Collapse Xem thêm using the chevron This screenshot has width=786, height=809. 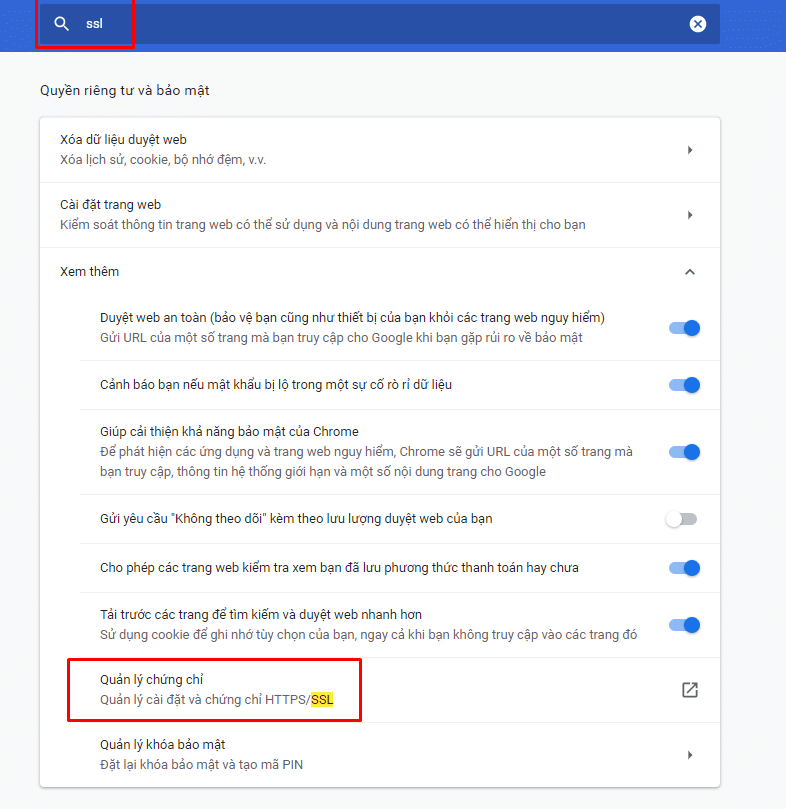689,272
